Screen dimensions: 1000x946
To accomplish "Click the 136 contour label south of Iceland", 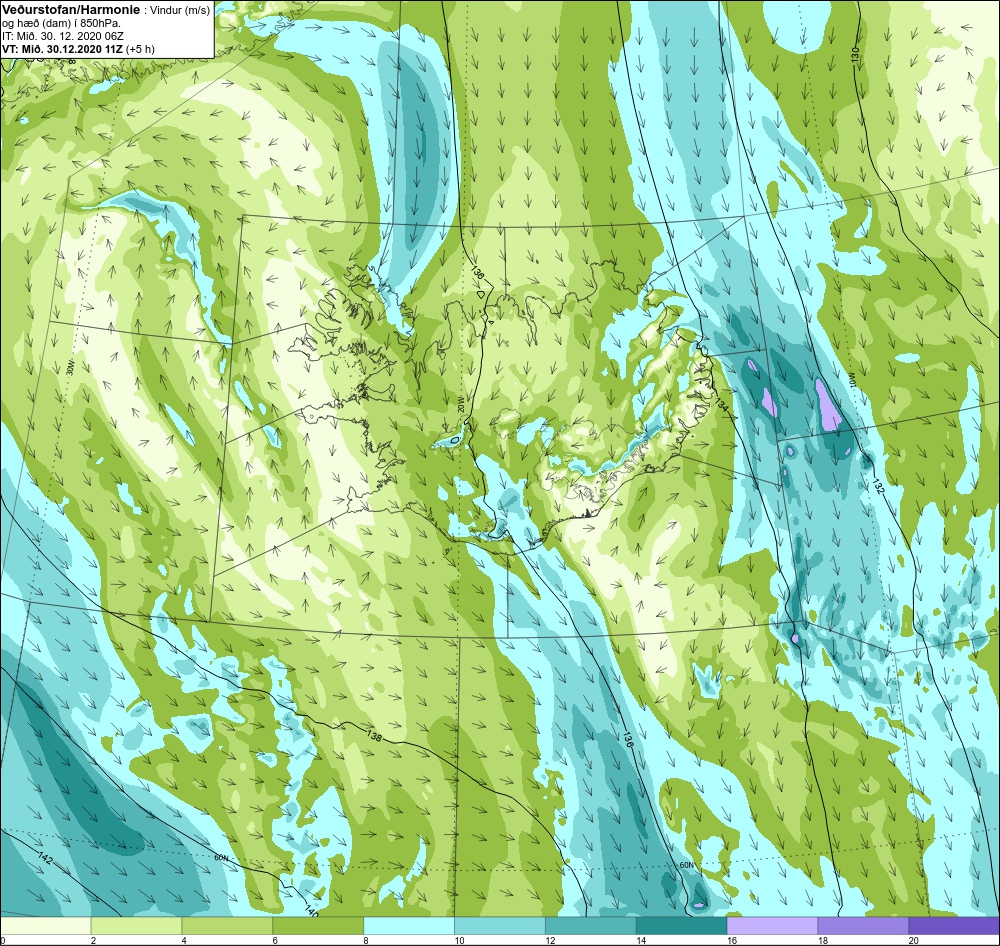I will click(x=628, y=739).
